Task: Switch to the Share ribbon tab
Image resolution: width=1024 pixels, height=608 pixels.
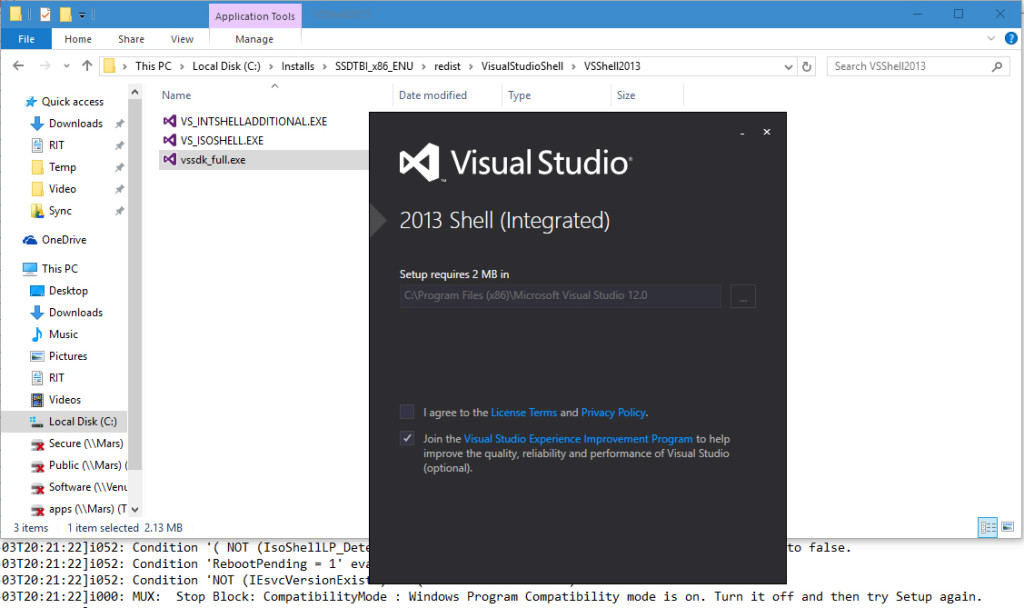Action: coord(131,39)
